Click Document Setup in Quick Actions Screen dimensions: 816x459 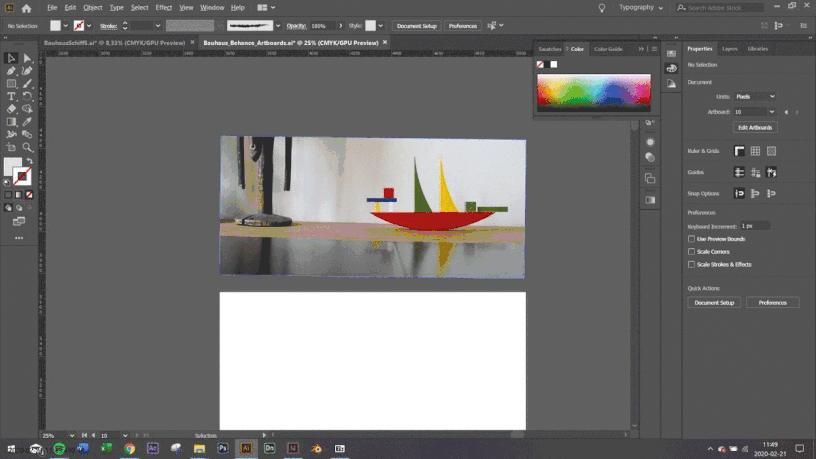[x=714, y=303]
